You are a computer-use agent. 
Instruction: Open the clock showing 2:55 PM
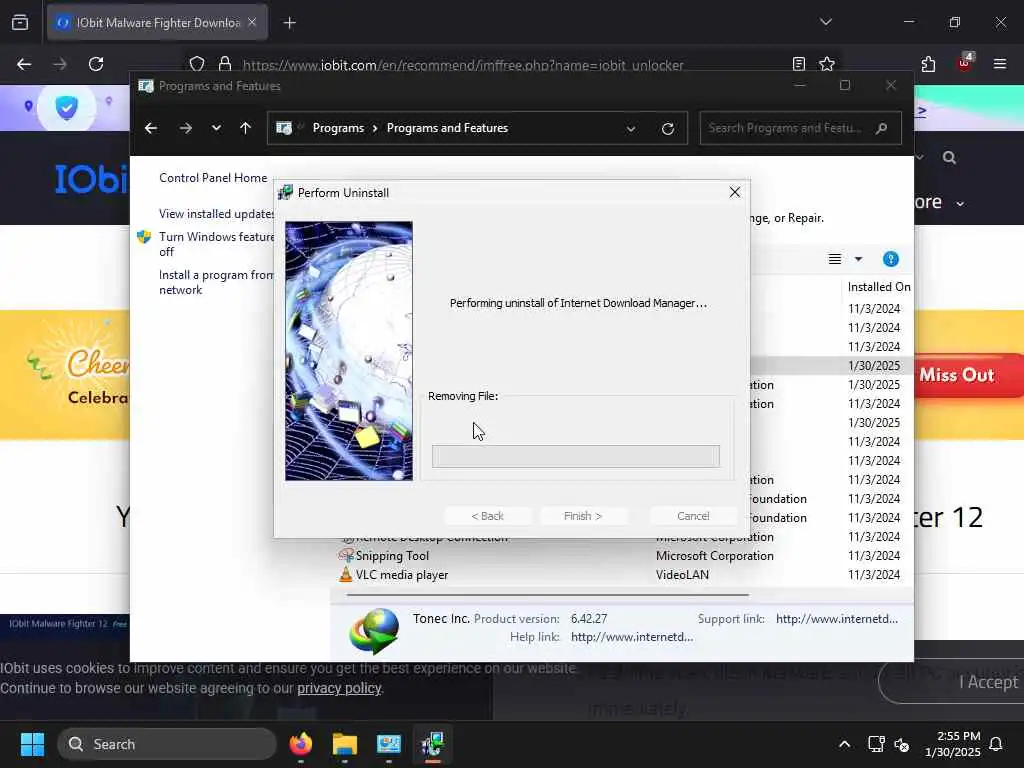point(952,744)
